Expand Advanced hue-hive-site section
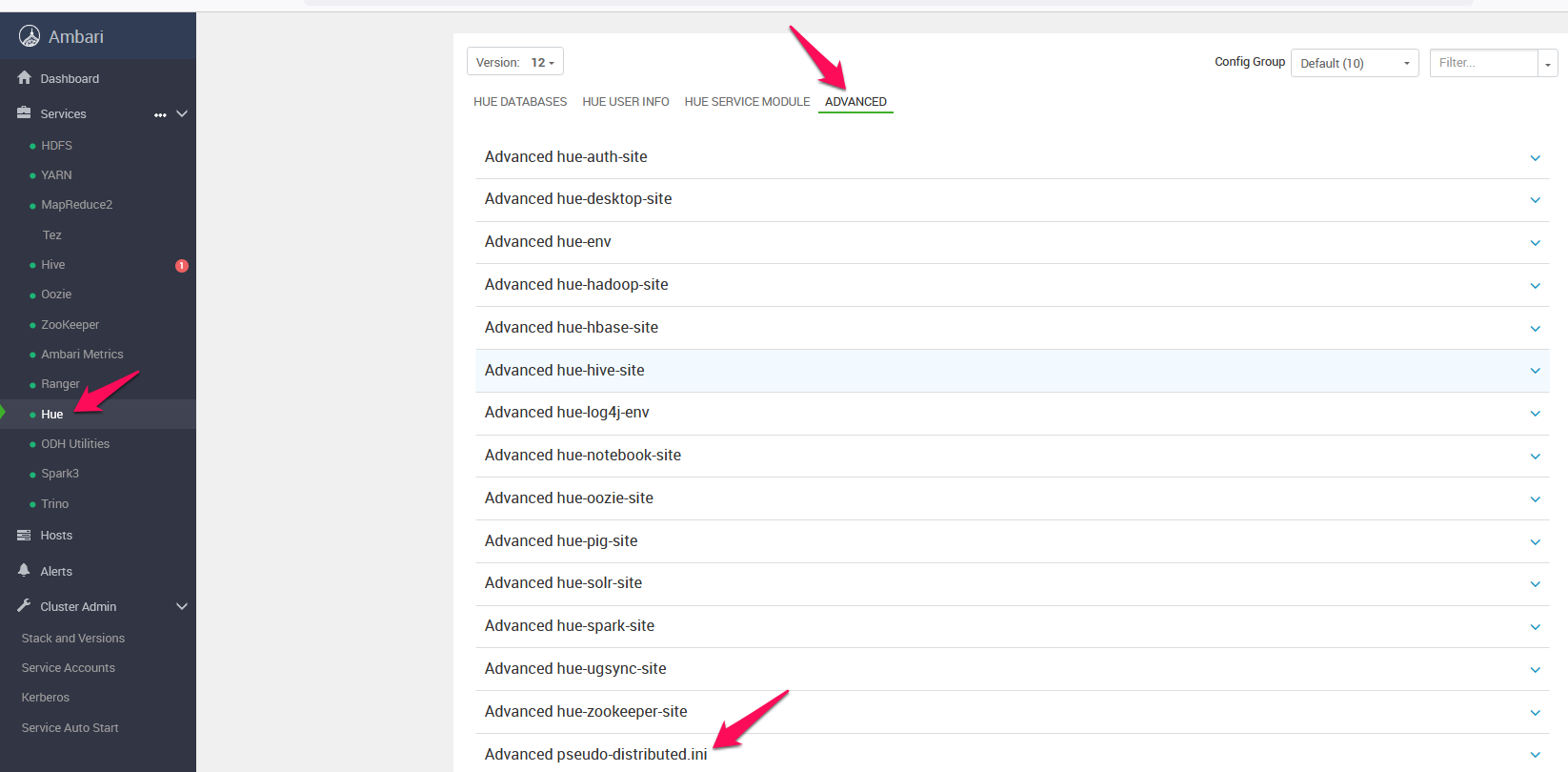Image resolution: width=1568 pixels, height=772 pixels. pos(1012,371)
